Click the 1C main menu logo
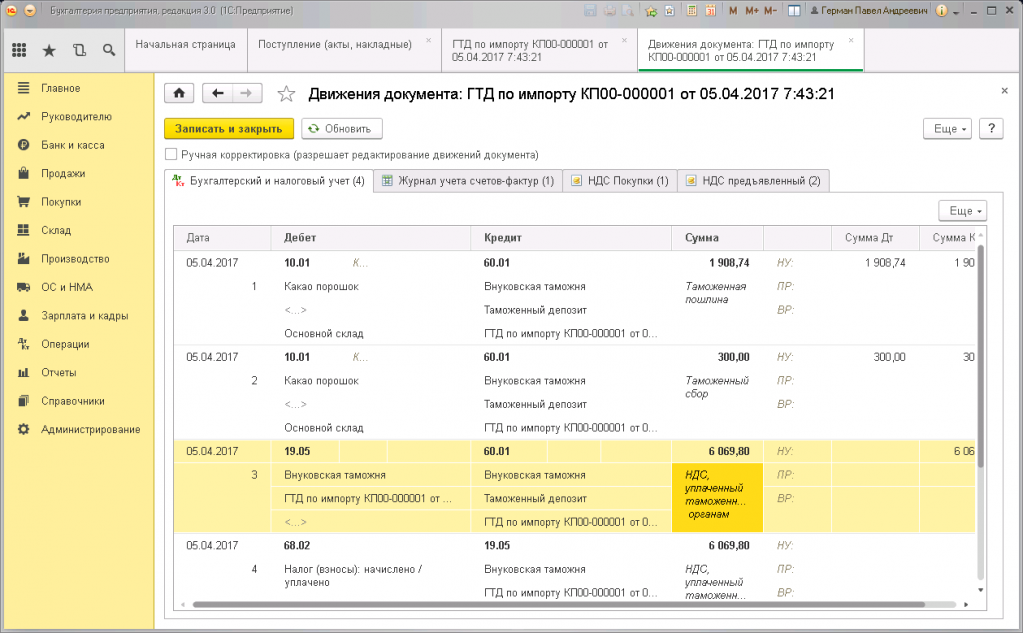 [x=11, y=10]
